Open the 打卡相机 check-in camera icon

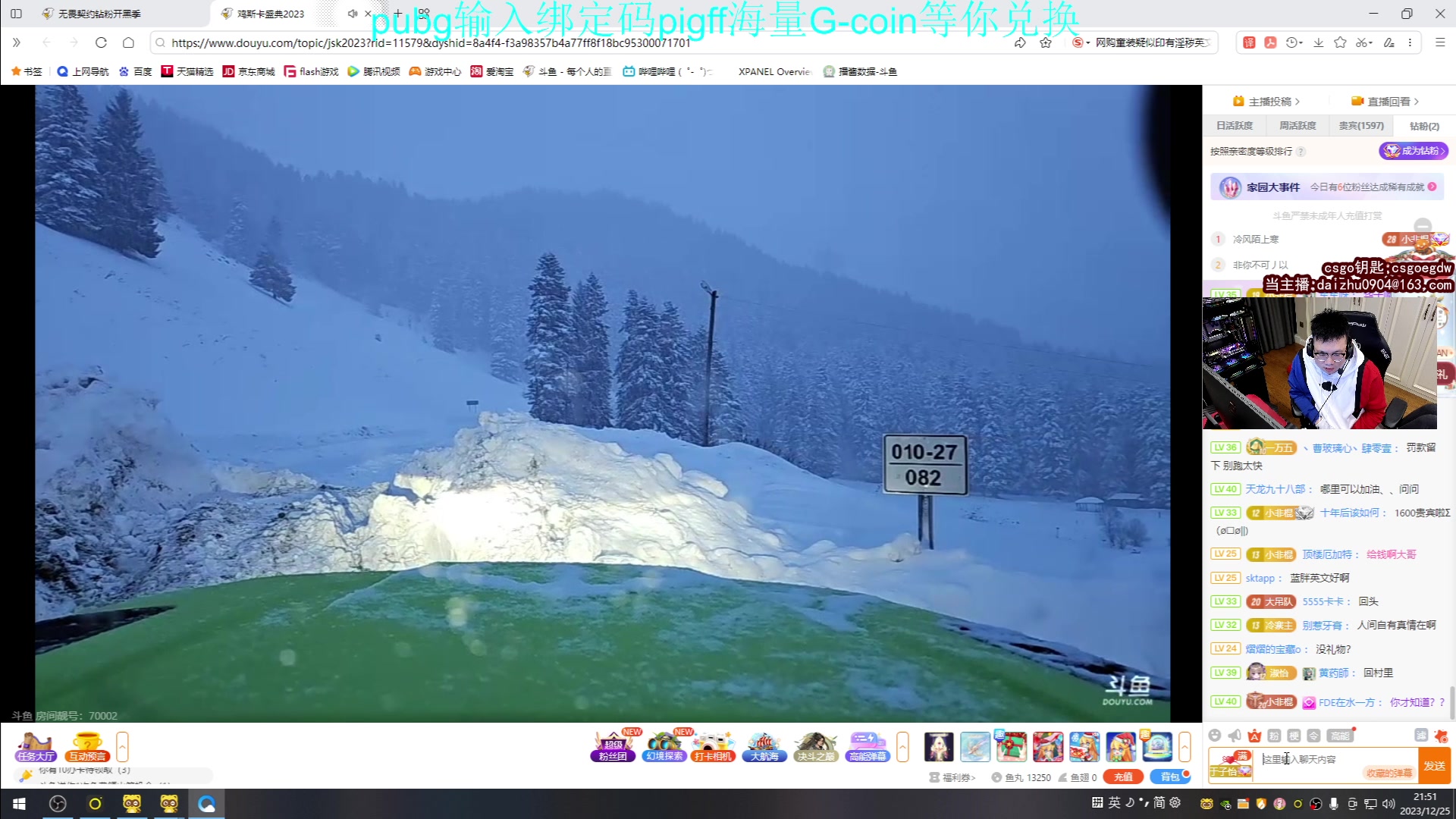(x=713, y=747)
